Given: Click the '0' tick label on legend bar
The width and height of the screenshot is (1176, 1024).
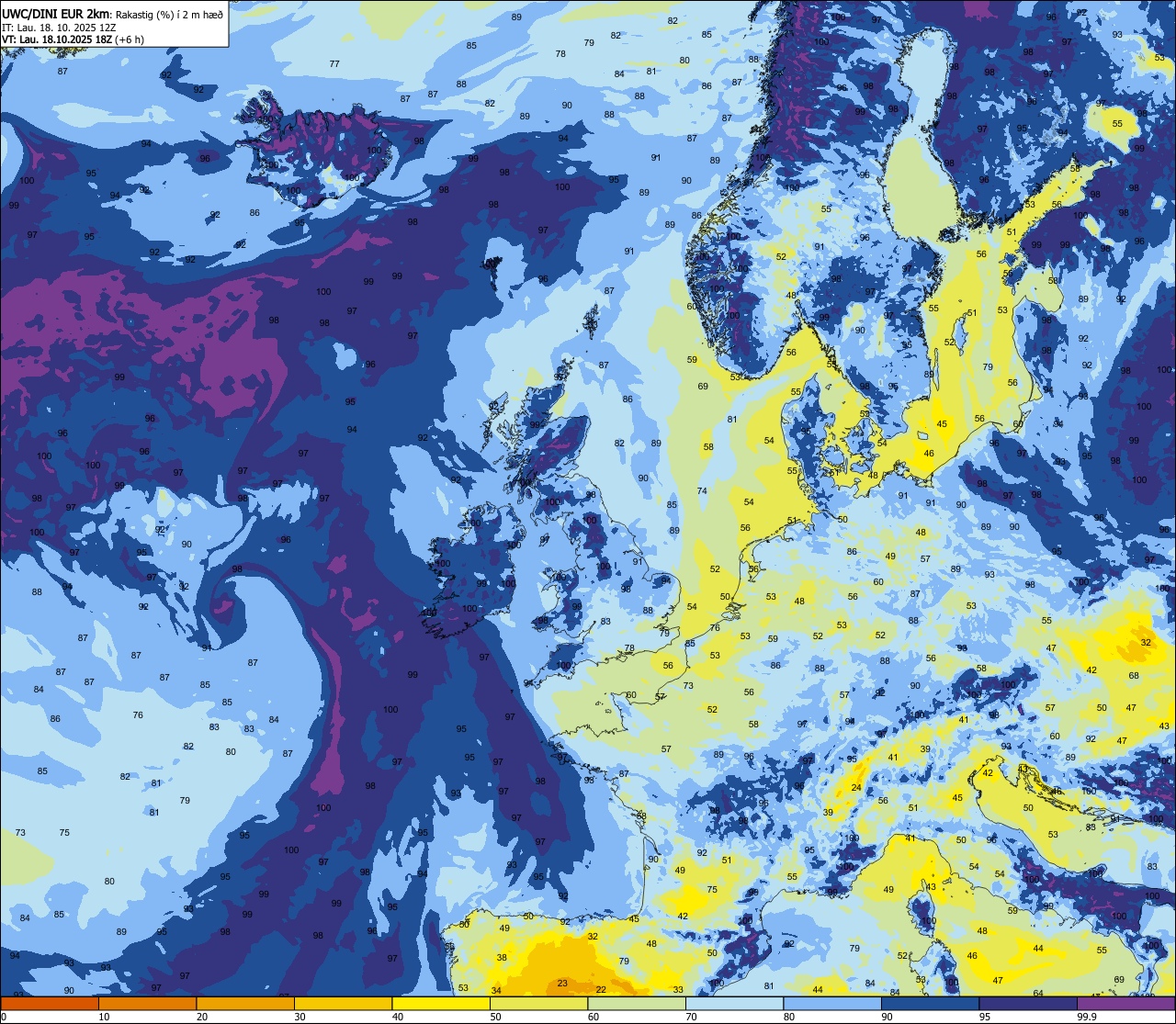Looking at the screenshot, I should (x=5, y=1017).
